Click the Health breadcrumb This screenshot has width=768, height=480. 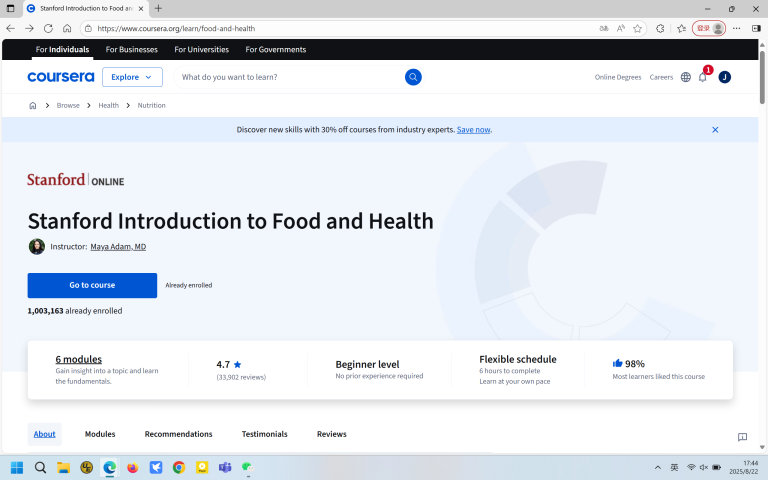point(108,105)
